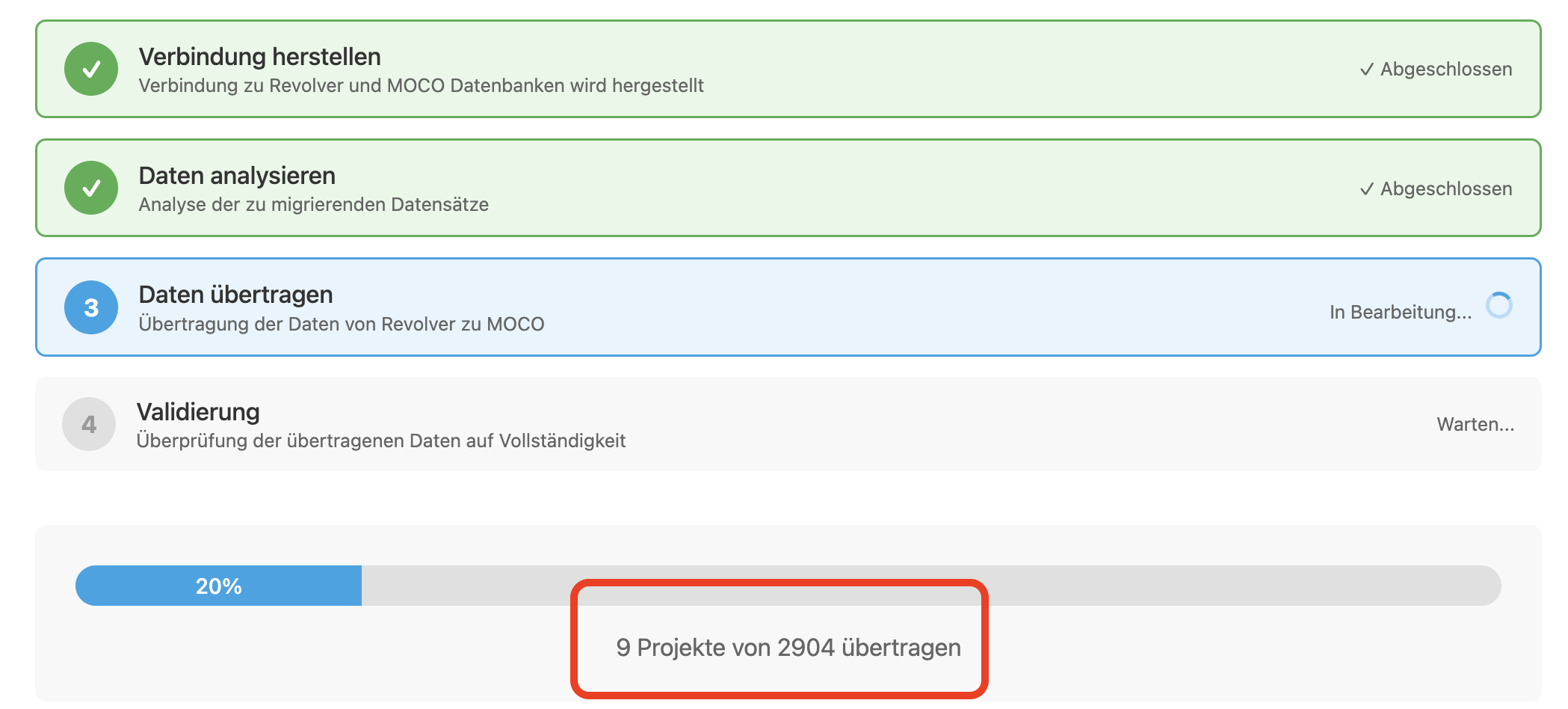Viewport: 1568px width, 709px height.
Task: Click the gray step 4 circle icon
Action: pyautogui.click(x=89, y=424)
